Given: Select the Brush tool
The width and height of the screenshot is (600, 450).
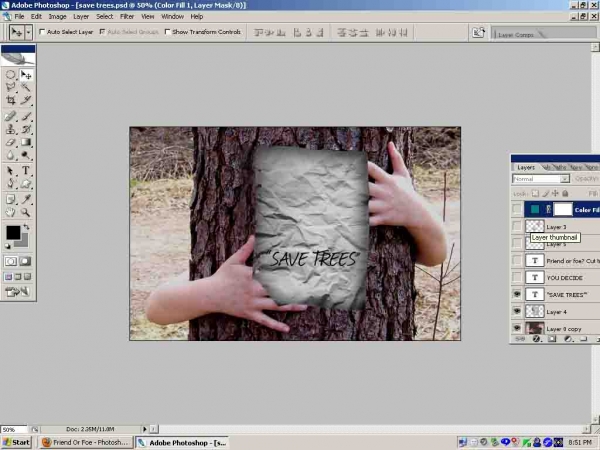Looking at the screenshot, I should (26, 116).
